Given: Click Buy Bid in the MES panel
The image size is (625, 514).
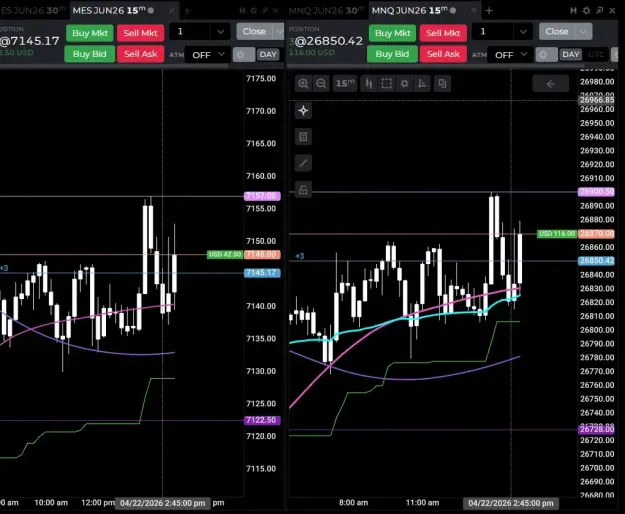Looking at the screenshot, I should coord(90,54).
